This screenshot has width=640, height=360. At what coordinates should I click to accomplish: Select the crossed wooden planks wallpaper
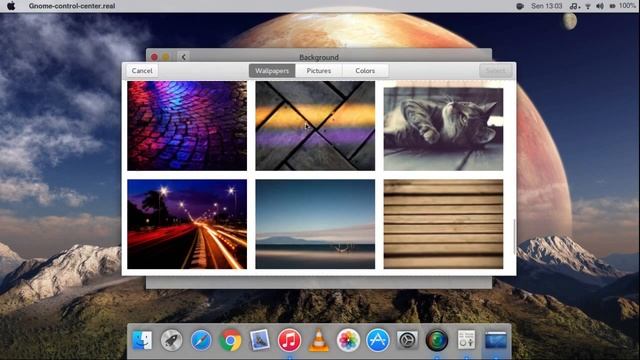point(315,126)
